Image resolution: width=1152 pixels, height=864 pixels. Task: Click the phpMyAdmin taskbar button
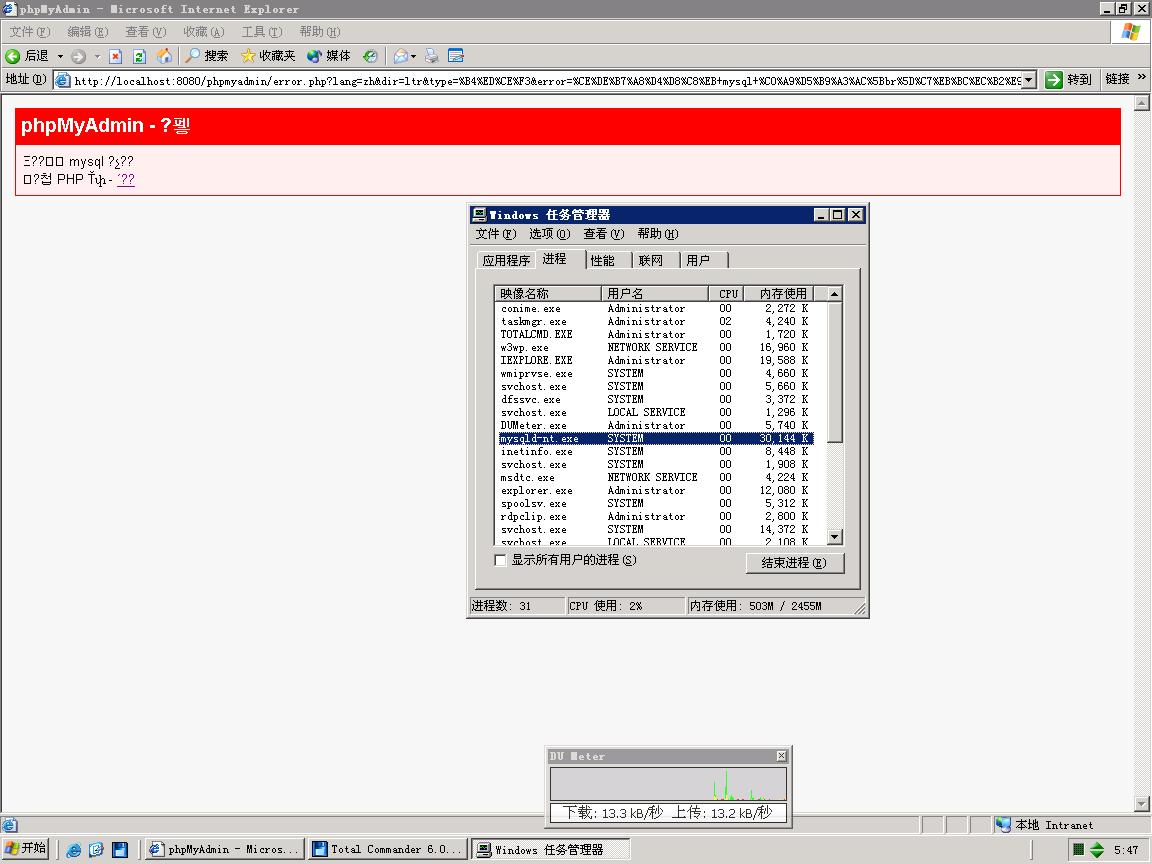(224, 849)
